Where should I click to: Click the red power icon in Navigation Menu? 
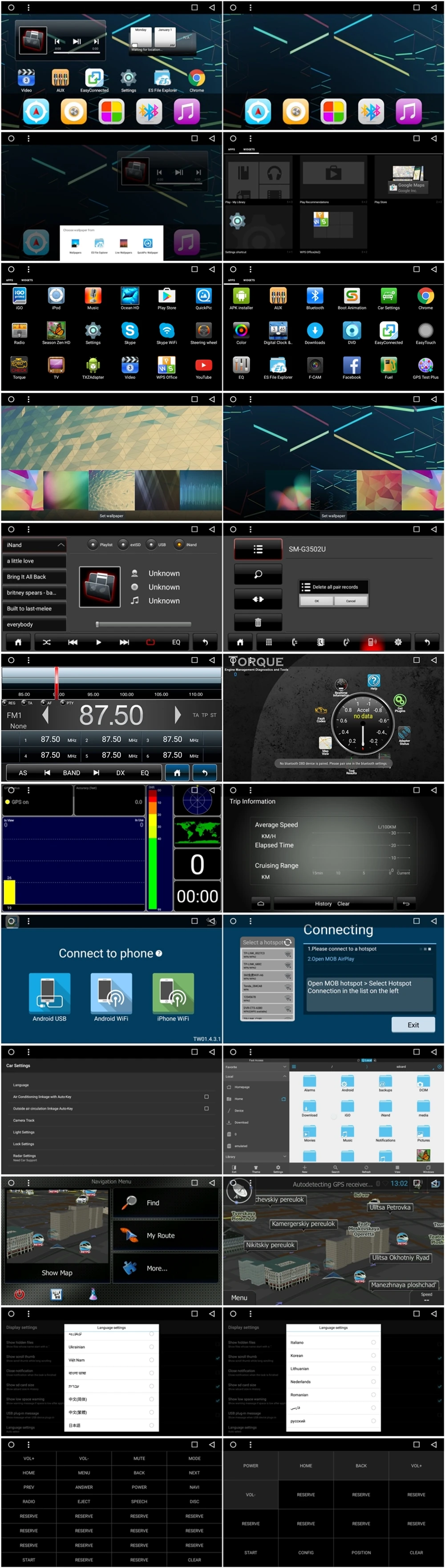(x=20, y=1295)
